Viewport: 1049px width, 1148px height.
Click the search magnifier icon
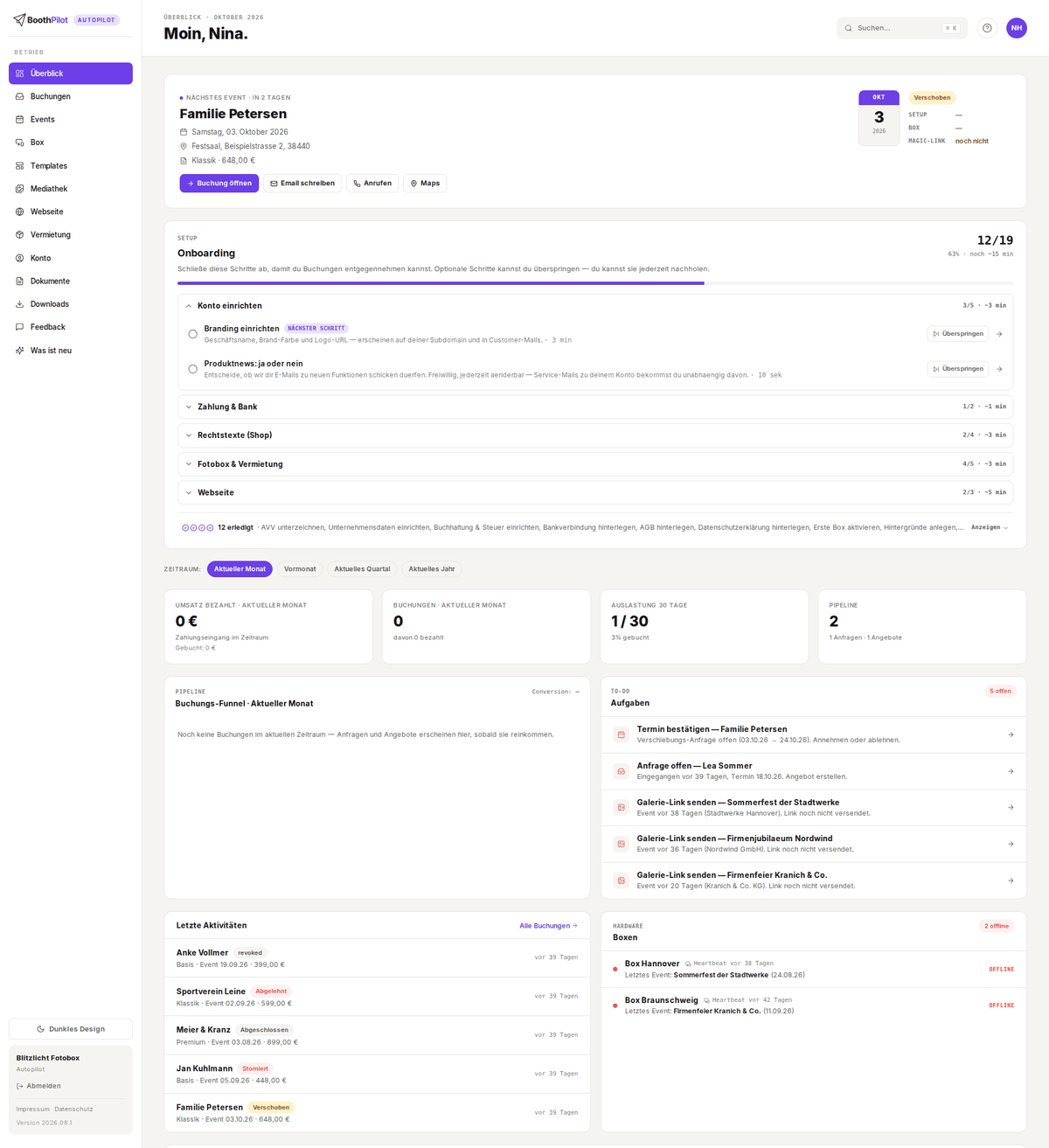(848, 28)
